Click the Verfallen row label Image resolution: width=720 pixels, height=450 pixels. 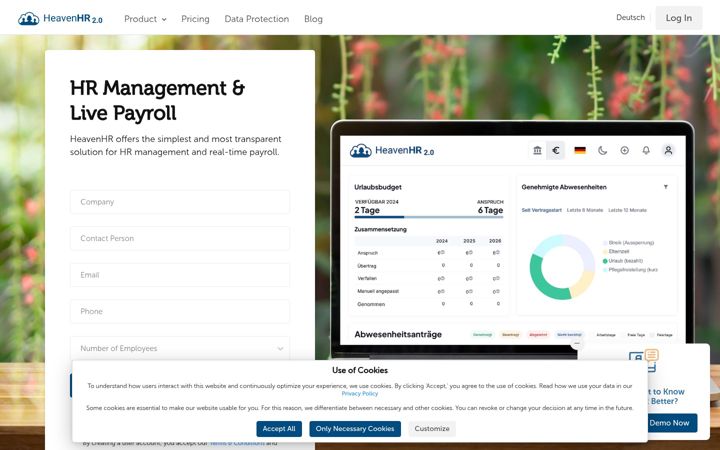pos(367,279)
